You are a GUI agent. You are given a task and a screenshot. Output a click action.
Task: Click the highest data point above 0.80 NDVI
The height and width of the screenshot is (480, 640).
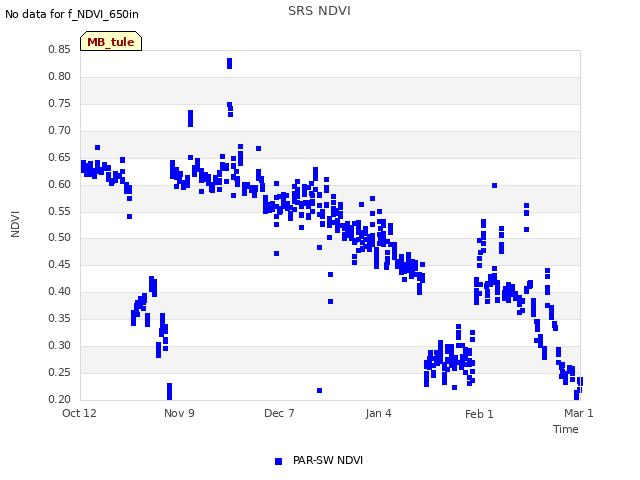click(229, 63)
